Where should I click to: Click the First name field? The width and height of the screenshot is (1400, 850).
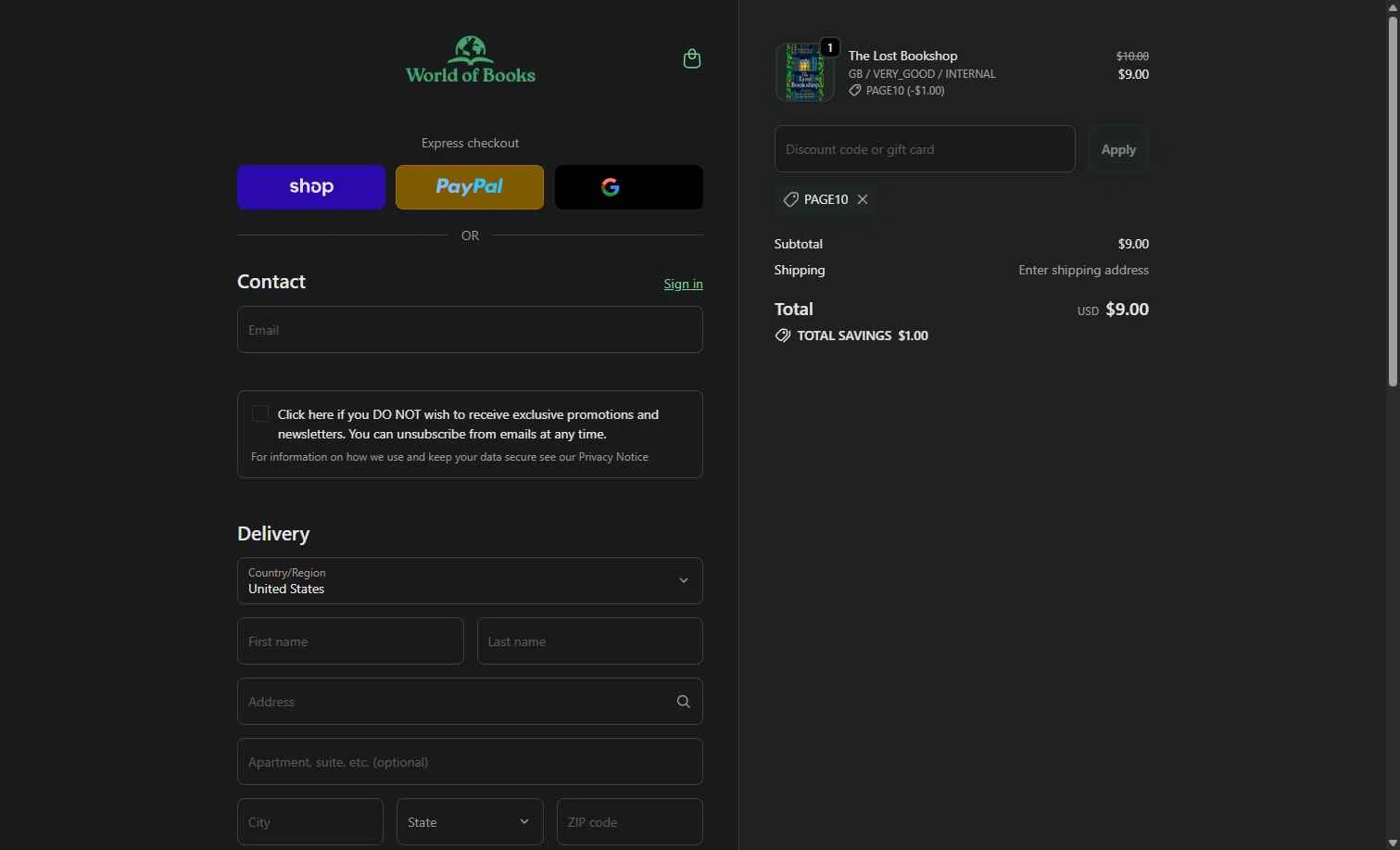tap(350, 641)
